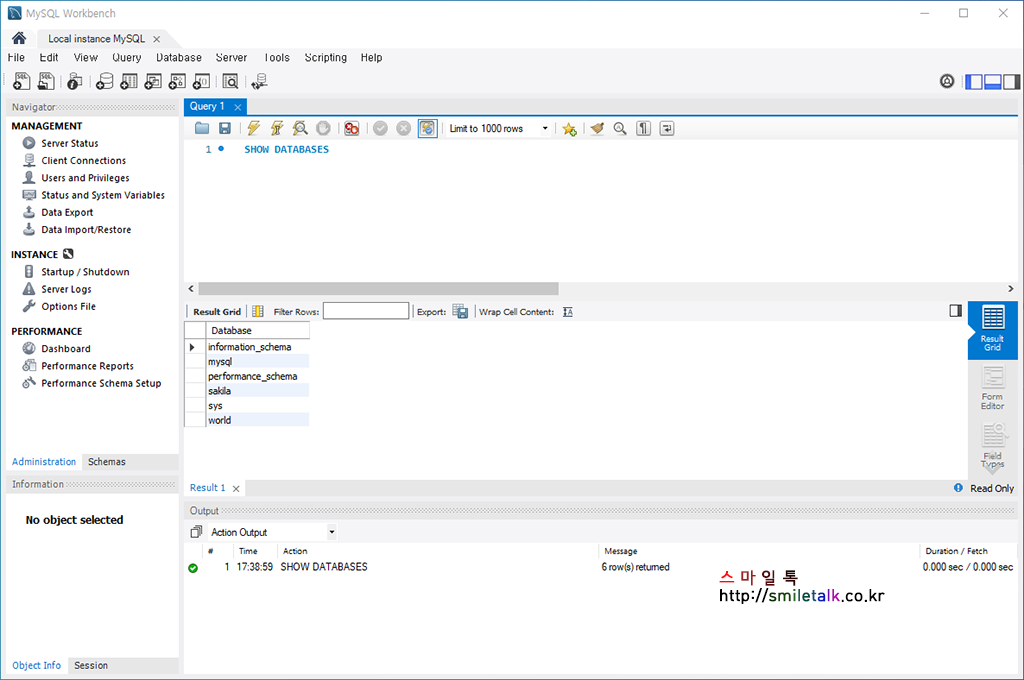Open the Scripting menu
This screenshot has width=1024, height=680.
pos(326,57)
